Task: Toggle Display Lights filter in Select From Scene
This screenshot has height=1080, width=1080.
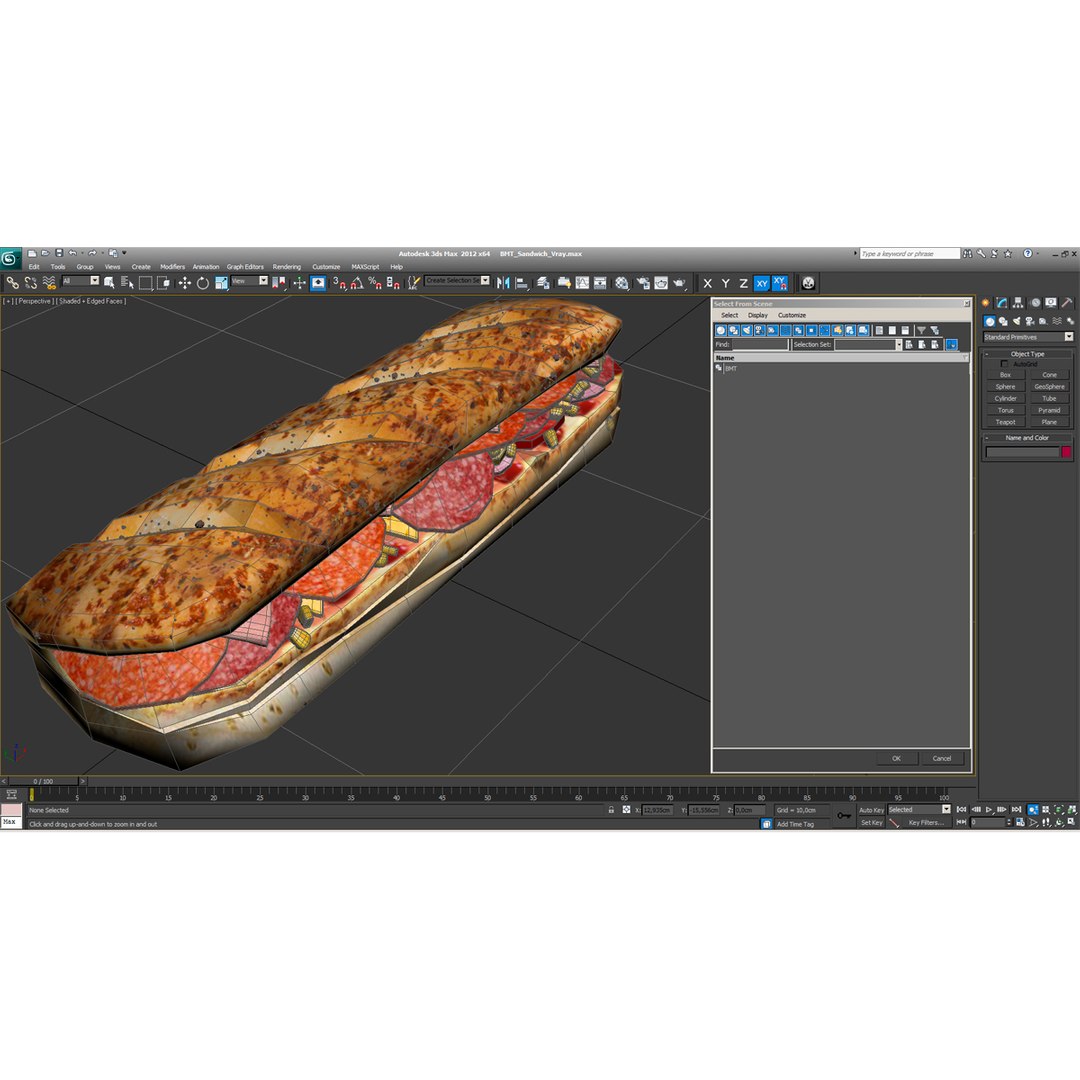Action: (x=747, y=331)
